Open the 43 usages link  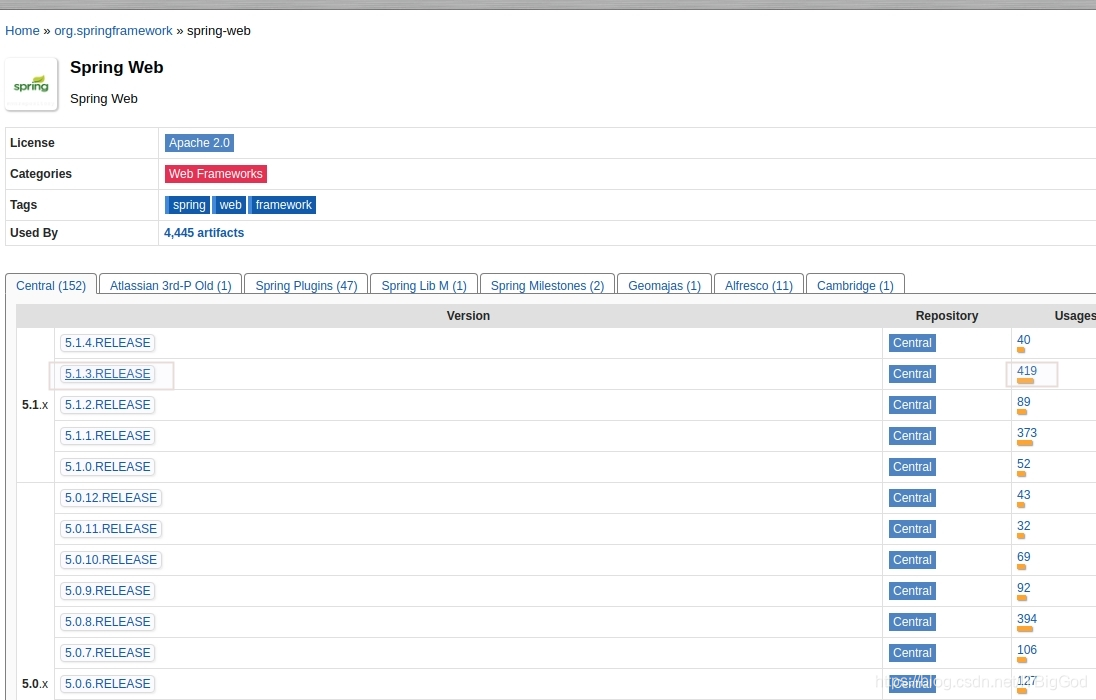click(1023, 495)
